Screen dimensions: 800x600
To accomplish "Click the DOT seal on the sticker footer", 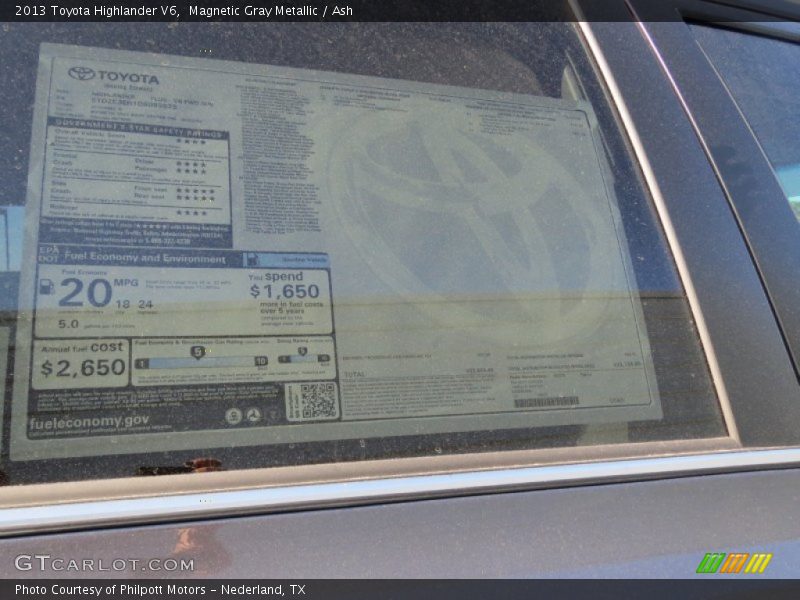I will tap(254, 415).
